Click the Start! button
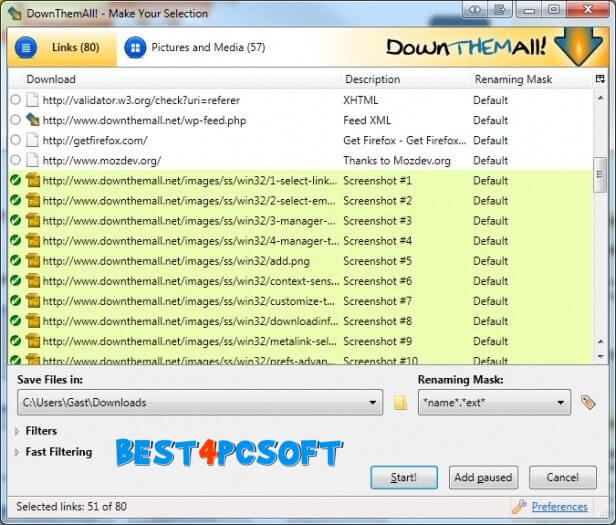 (x=404, y=477)
